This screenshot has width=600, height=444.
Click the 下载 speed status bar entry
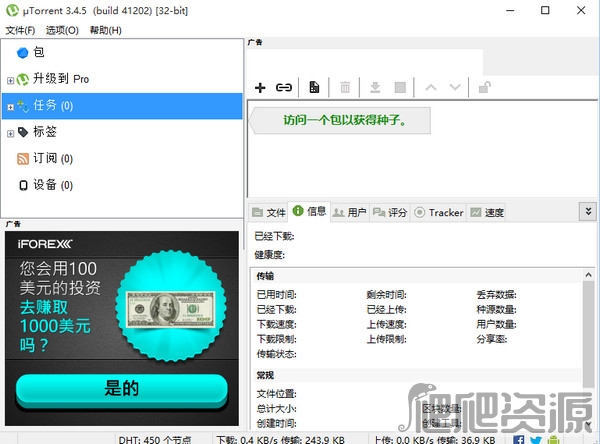pyautogui.click(x=280, y=440)
